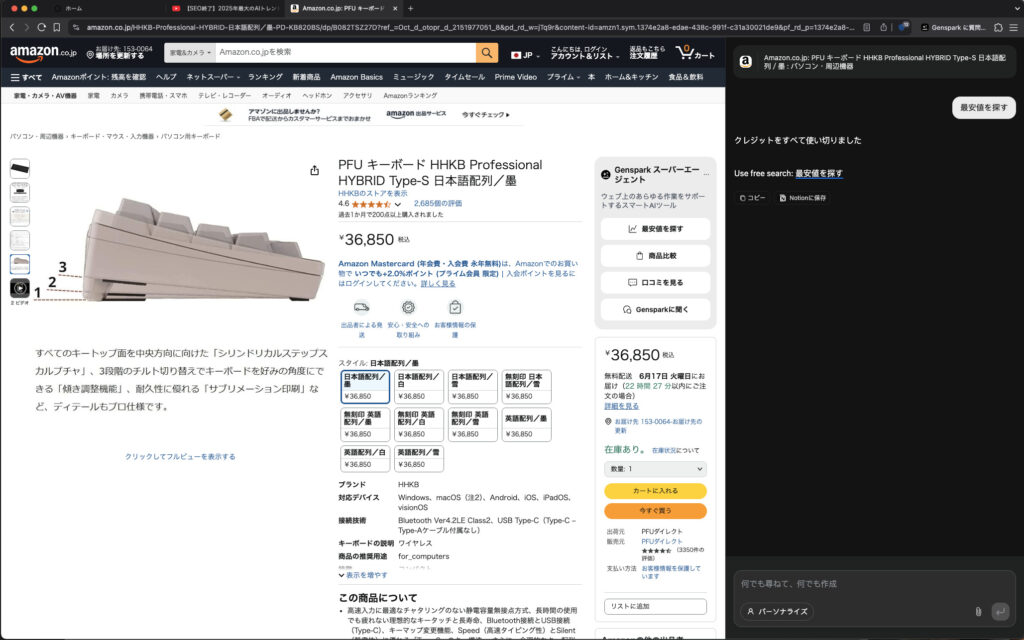
Task: Click the browser forward arrow
Action: [x=26, y=27]
